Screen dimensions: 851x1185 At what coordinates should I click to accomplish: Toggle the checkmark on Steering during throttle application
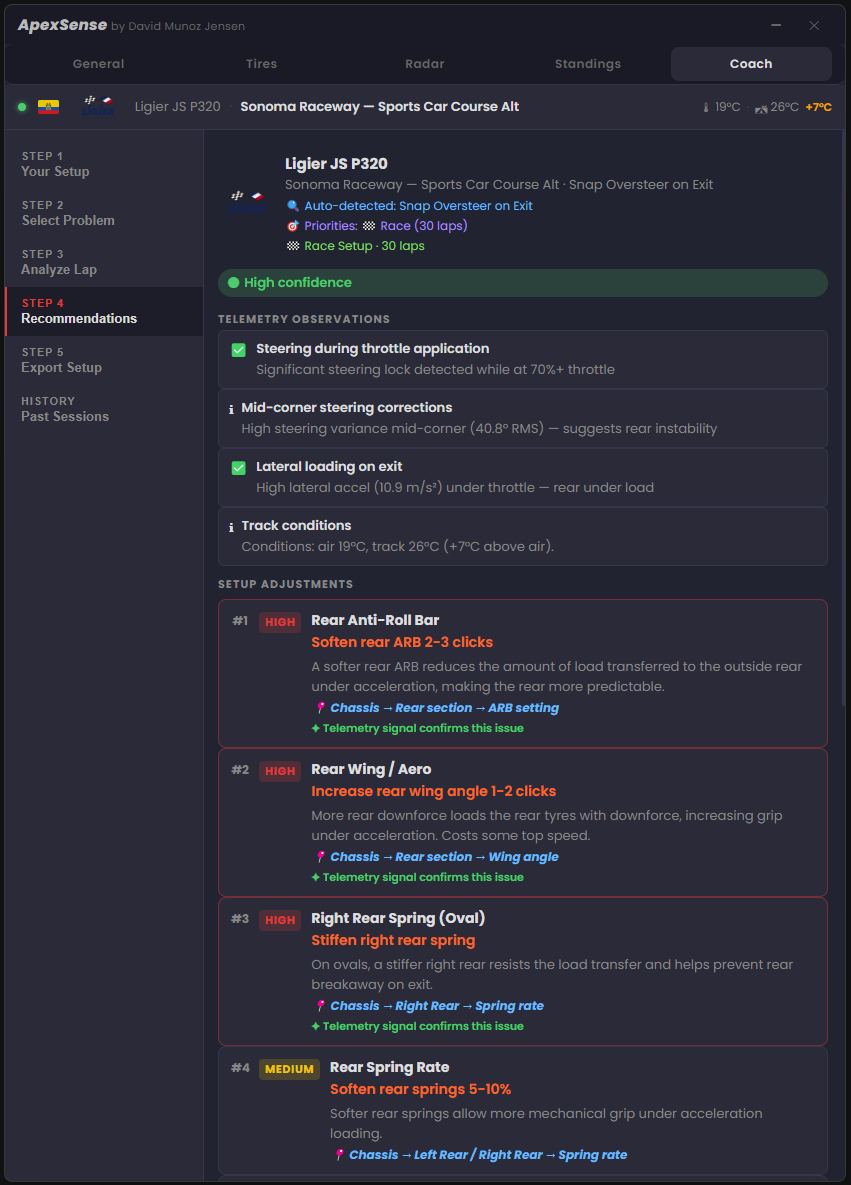tap(238, 349)
